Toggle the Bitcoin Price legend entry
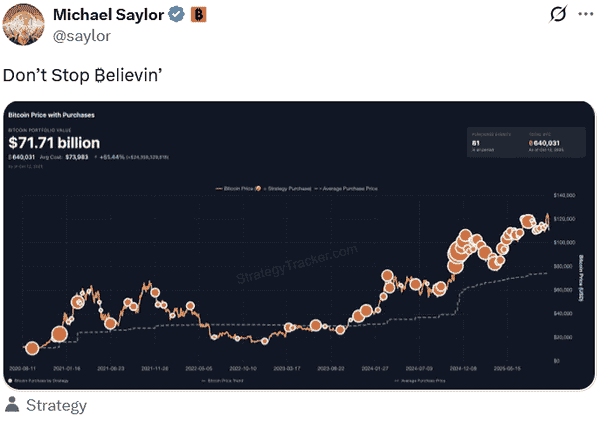 pos(236,189)
